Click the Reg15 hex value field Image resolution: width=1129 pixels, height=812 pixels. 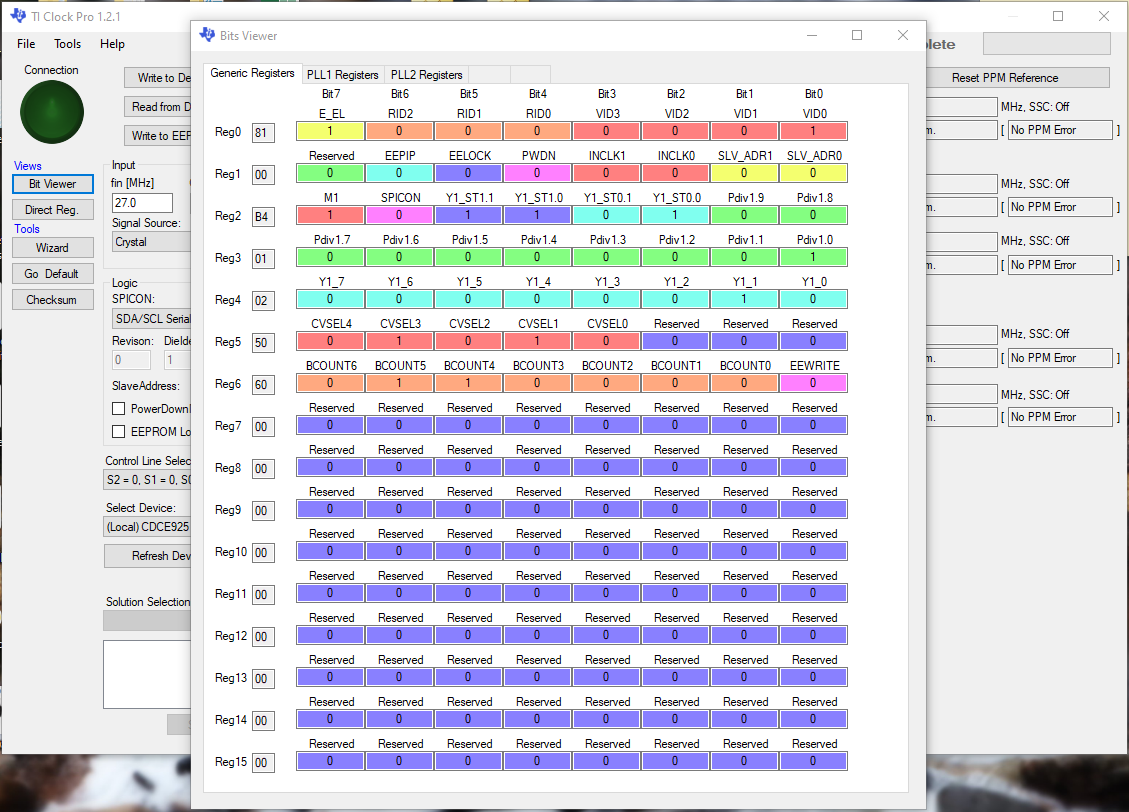click(263, 762)
